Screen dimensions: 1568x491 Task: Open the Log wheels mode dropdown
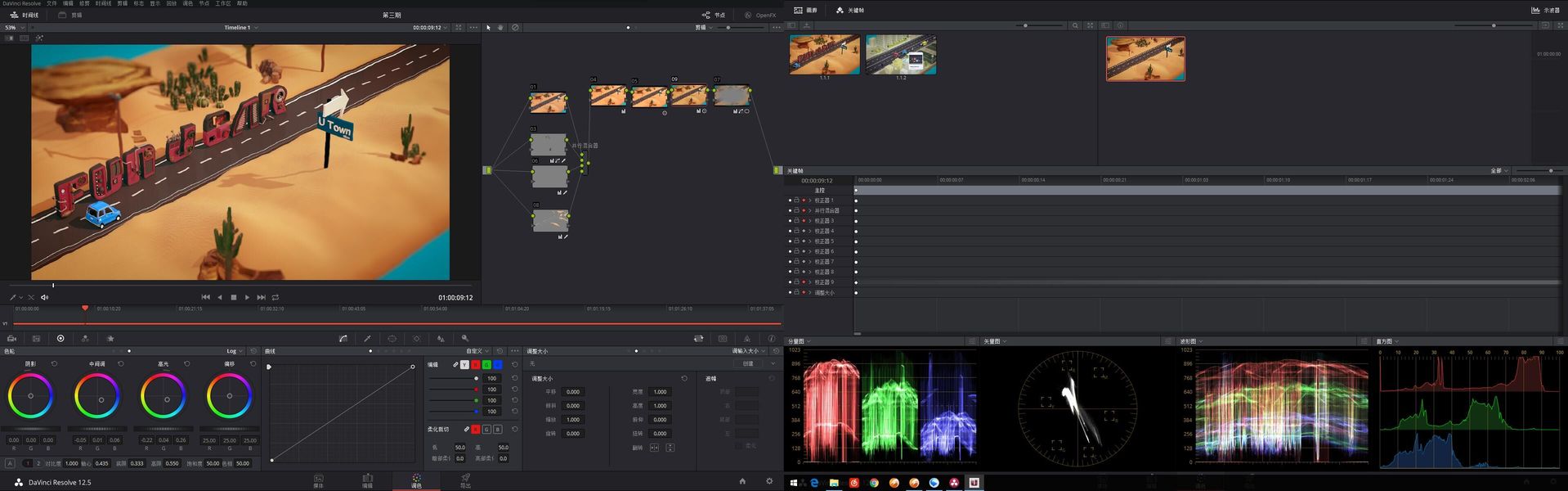[234, 351]
